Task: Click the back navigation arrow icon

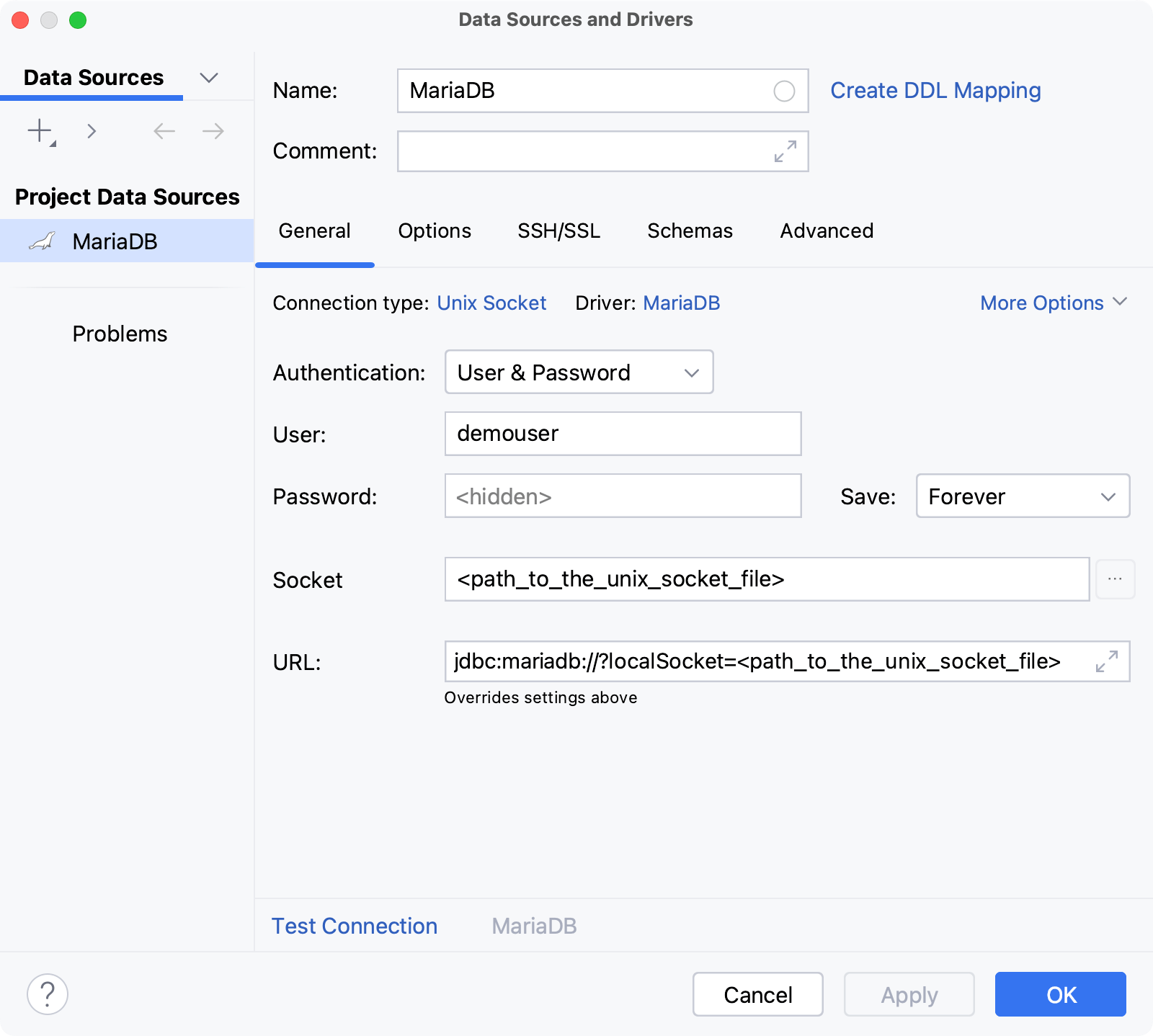Action: point(164,131)
